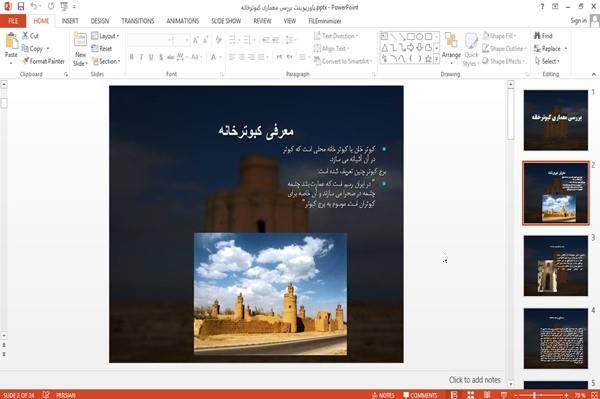Start Slide Show from status bar icon

pyautogui.click(x=504, y=395)
